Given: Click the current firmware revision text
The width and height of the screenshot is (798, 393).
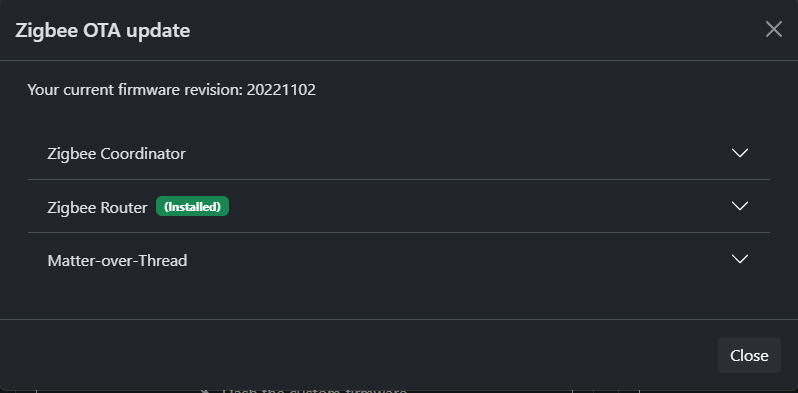Looking at the screenshot, I should 172,90.
